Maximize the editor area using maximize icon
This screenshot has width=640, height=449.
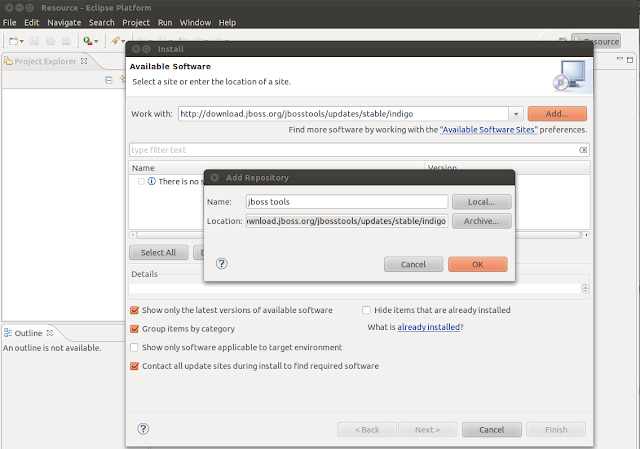(630, 60)
